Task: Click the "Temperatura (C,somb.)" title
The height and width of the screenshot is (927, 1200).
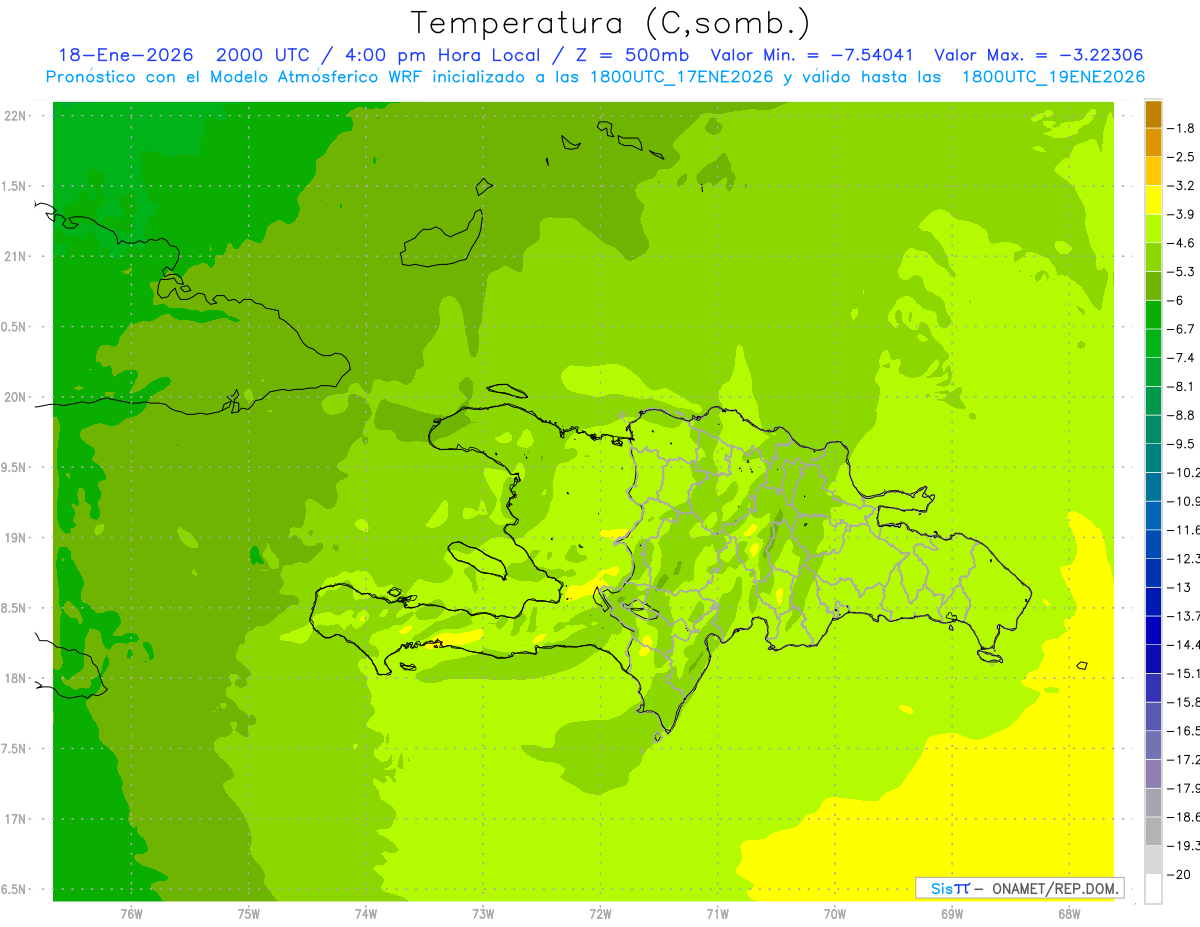Action: pos(611,23)
